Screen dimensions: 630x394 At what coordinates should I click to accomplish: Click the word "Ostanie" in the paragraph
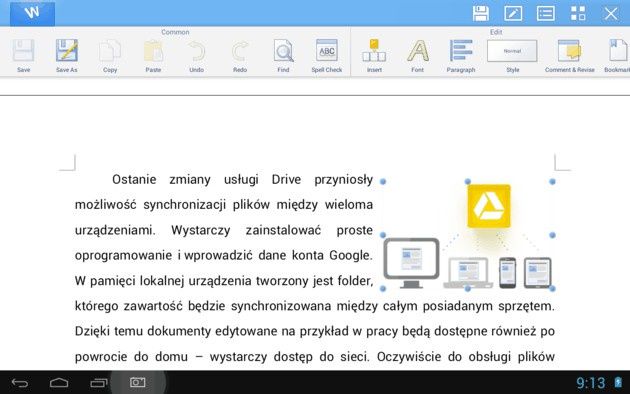(134, 179)
